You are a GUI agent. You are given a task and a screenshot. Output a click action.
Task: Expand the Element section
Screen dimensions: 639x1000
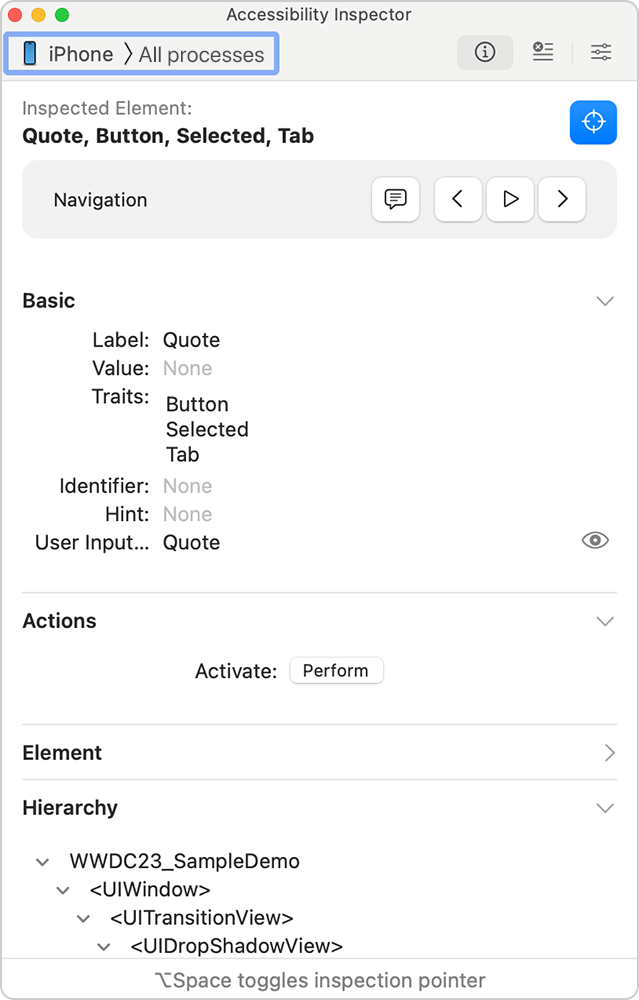[609, 753]
